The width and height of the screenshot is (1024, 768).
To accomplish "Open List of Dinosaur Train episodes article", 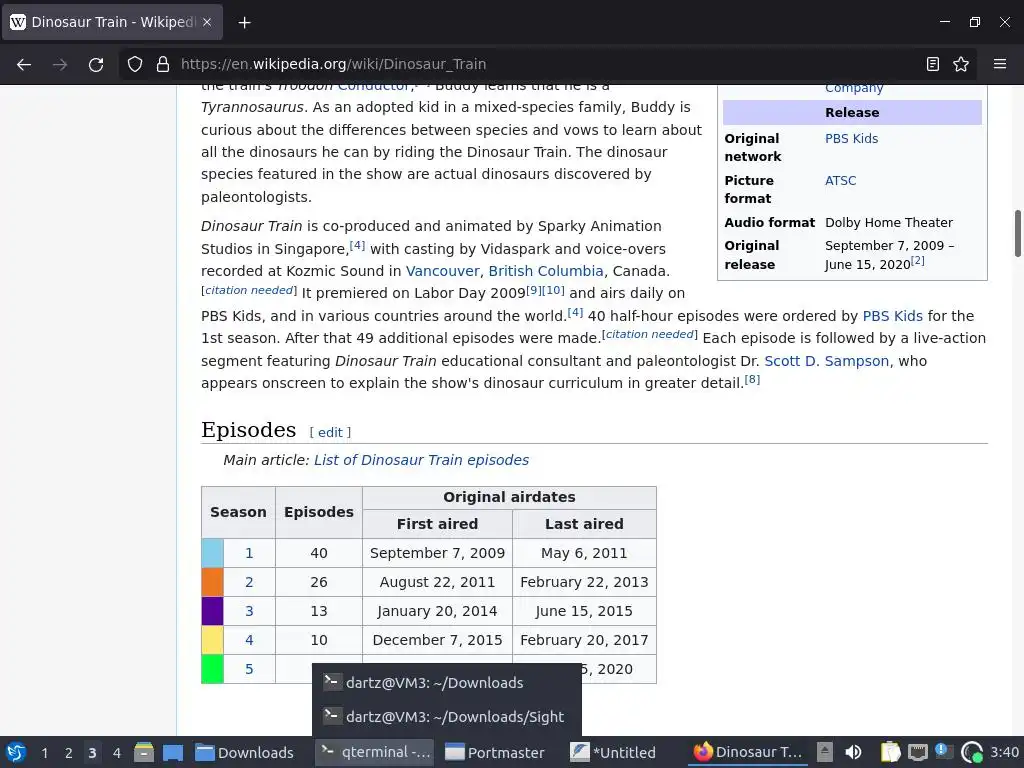I will pos(421,460).
